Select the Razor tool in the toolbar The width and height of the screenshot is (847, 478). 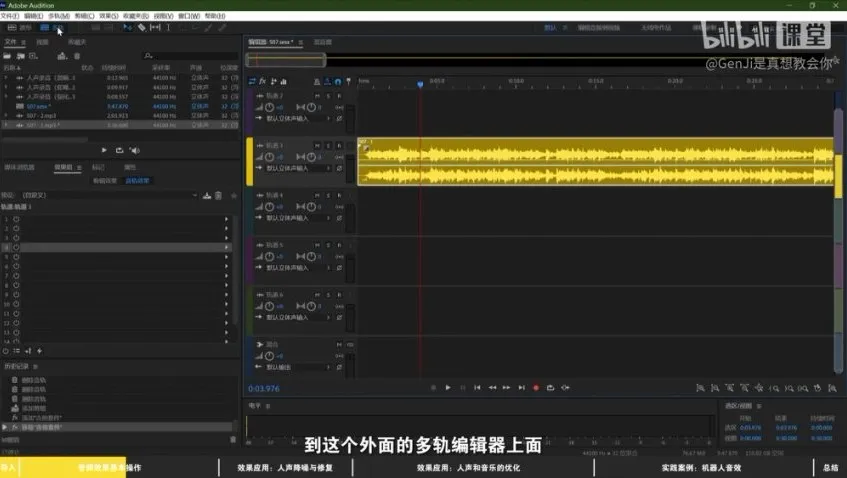click(x=142, y=28)
